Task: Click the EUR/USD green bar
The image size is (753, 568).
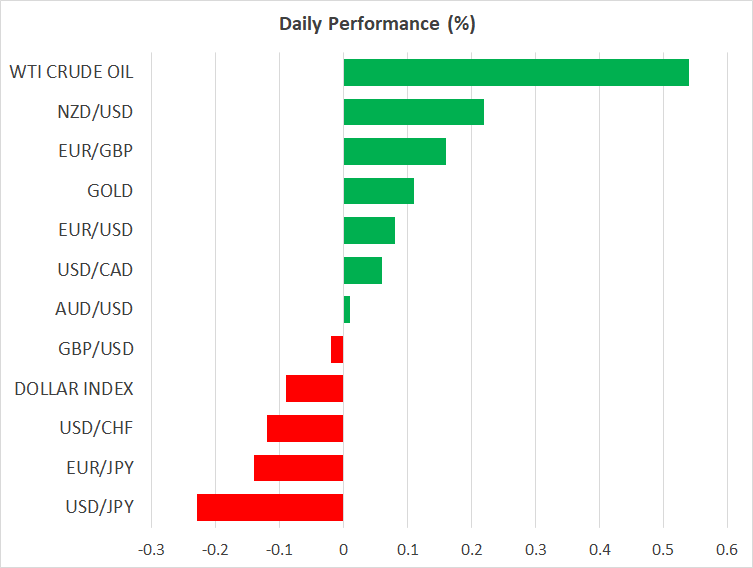Action: point(369,230)
